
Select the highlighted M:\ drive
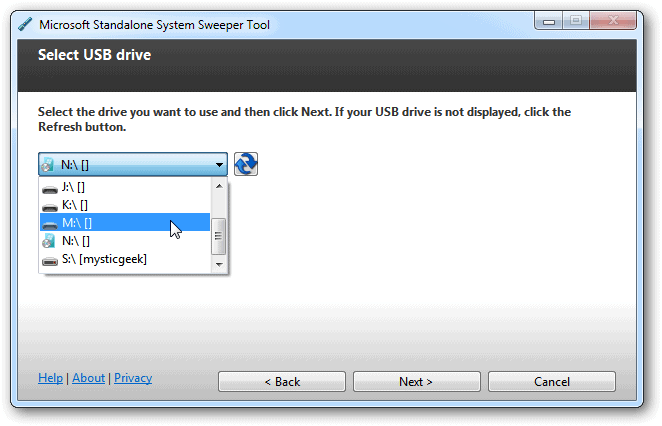click(x=76, y=223)
